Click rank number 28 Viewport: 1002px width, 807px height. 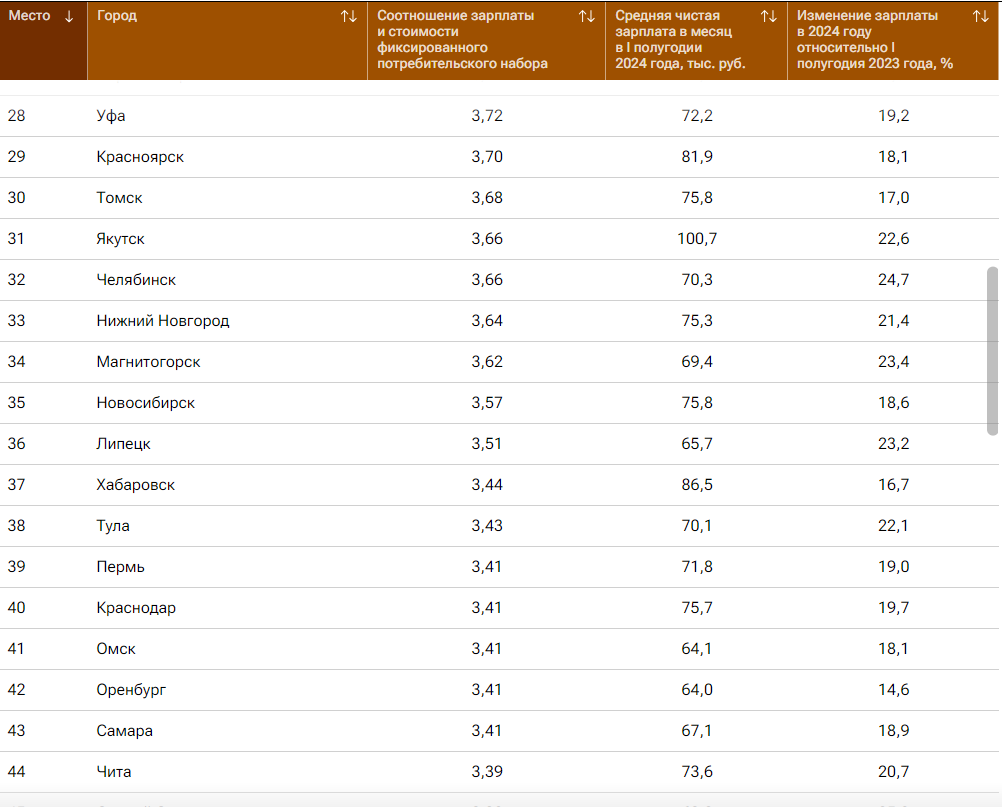17,116
